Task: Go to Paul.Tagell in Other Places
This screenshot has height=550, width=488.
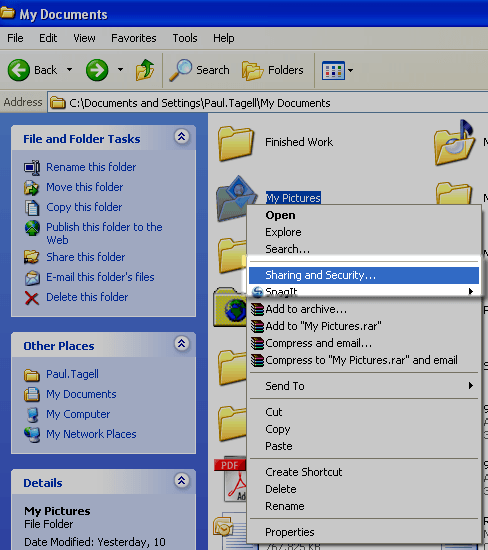Action: click(72, 374)
